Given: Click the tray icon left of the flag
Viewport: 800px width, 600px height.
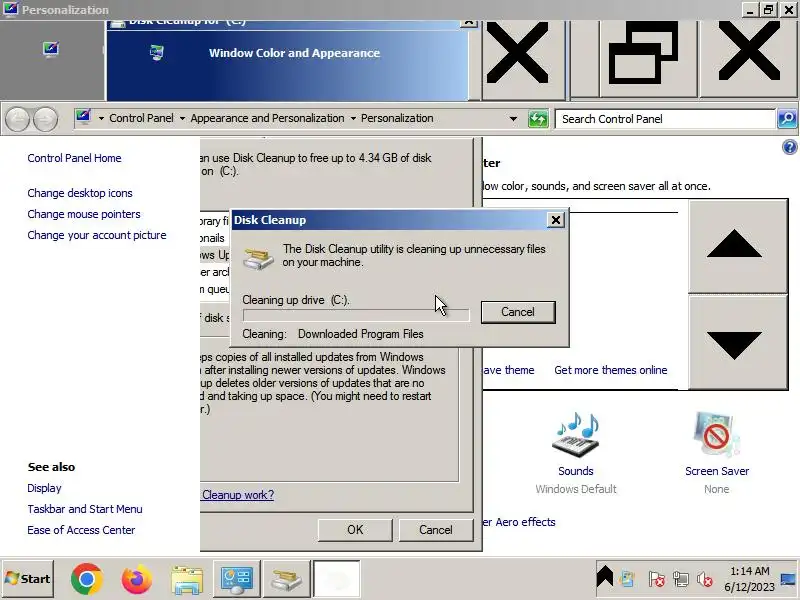Looking at the screenshot, I should (627, 580).
